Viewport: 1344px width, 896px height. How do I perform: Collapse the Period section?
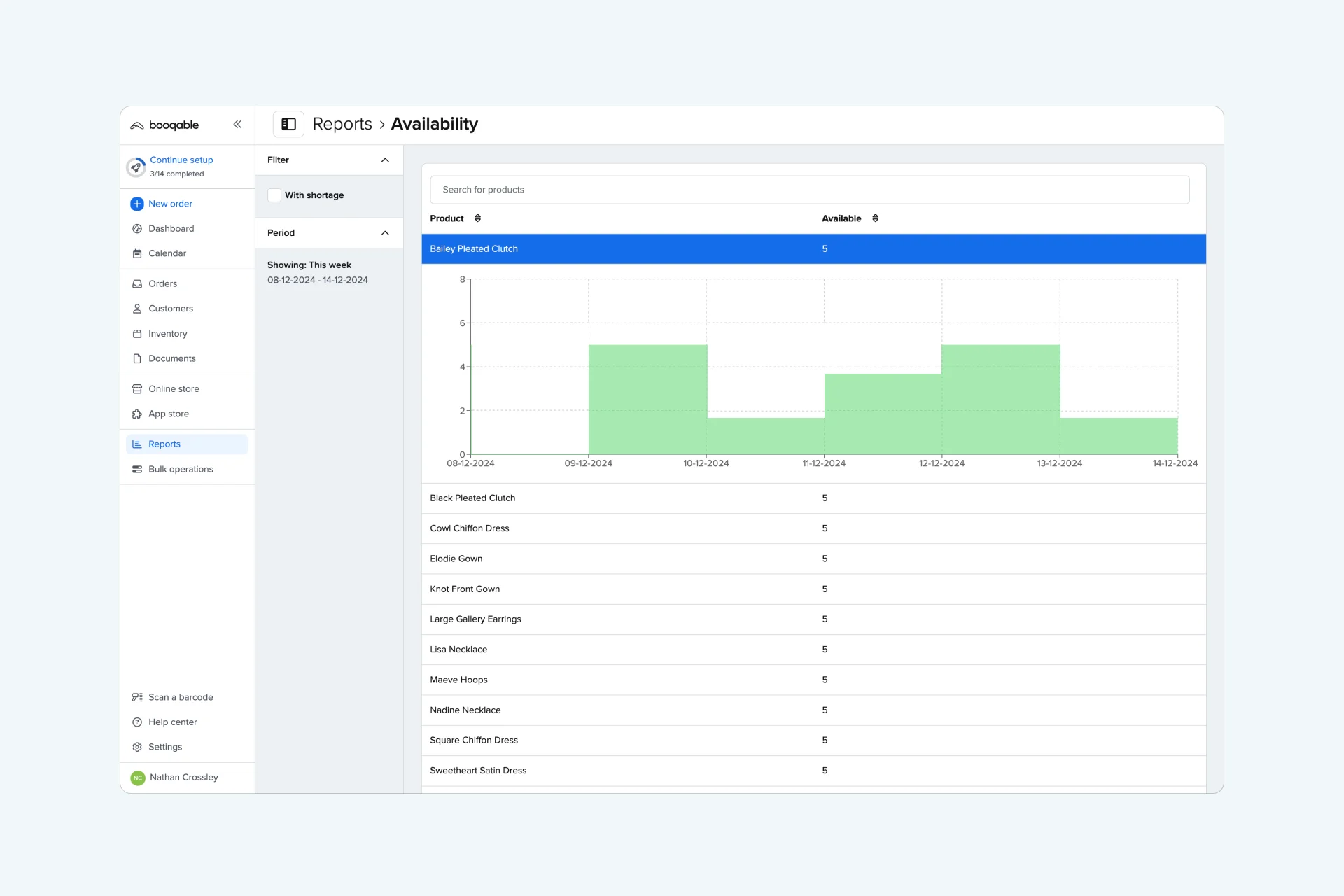click(386, 233)
